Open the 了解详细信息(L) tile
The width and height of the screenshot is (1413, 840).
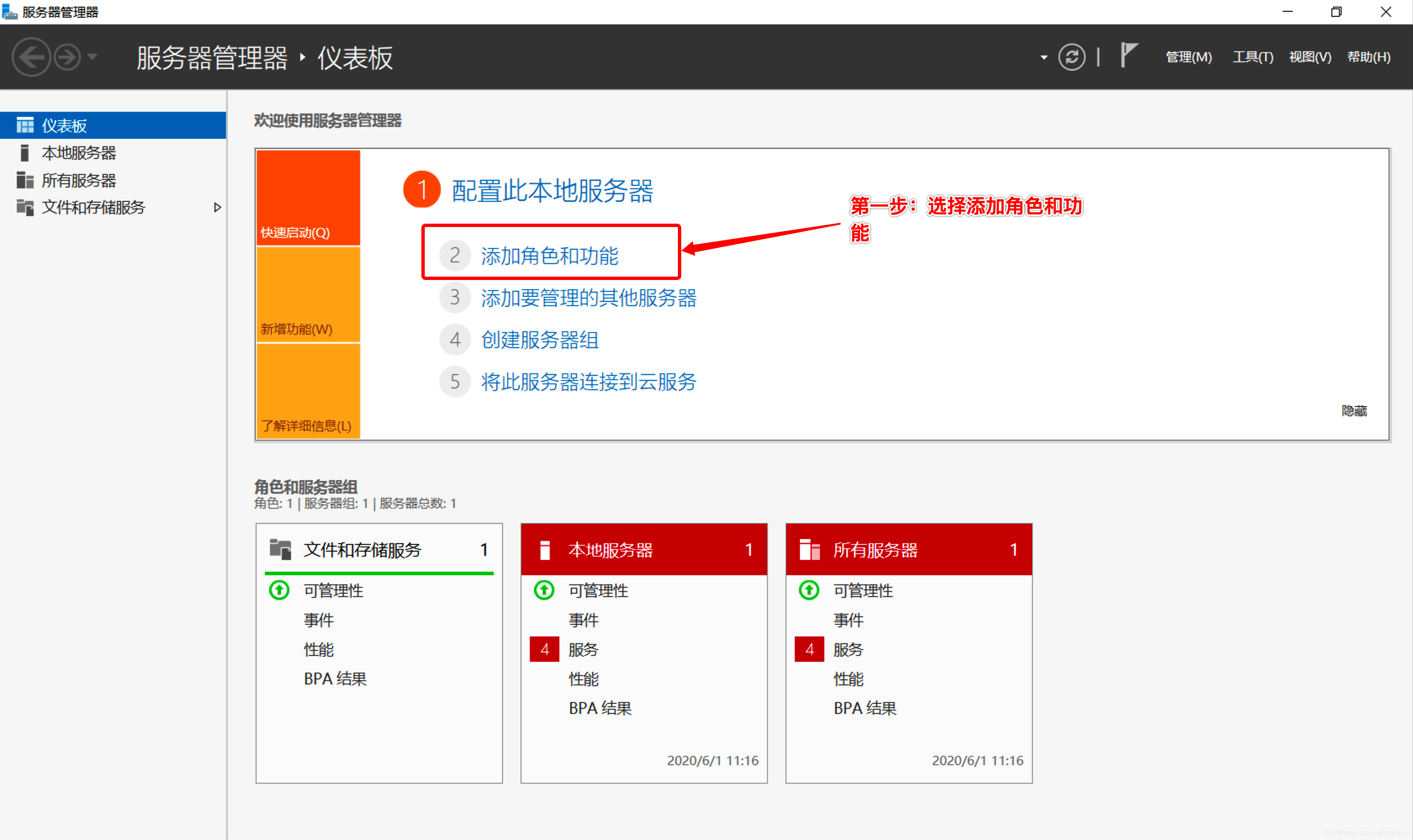click(x=308, y=391)
